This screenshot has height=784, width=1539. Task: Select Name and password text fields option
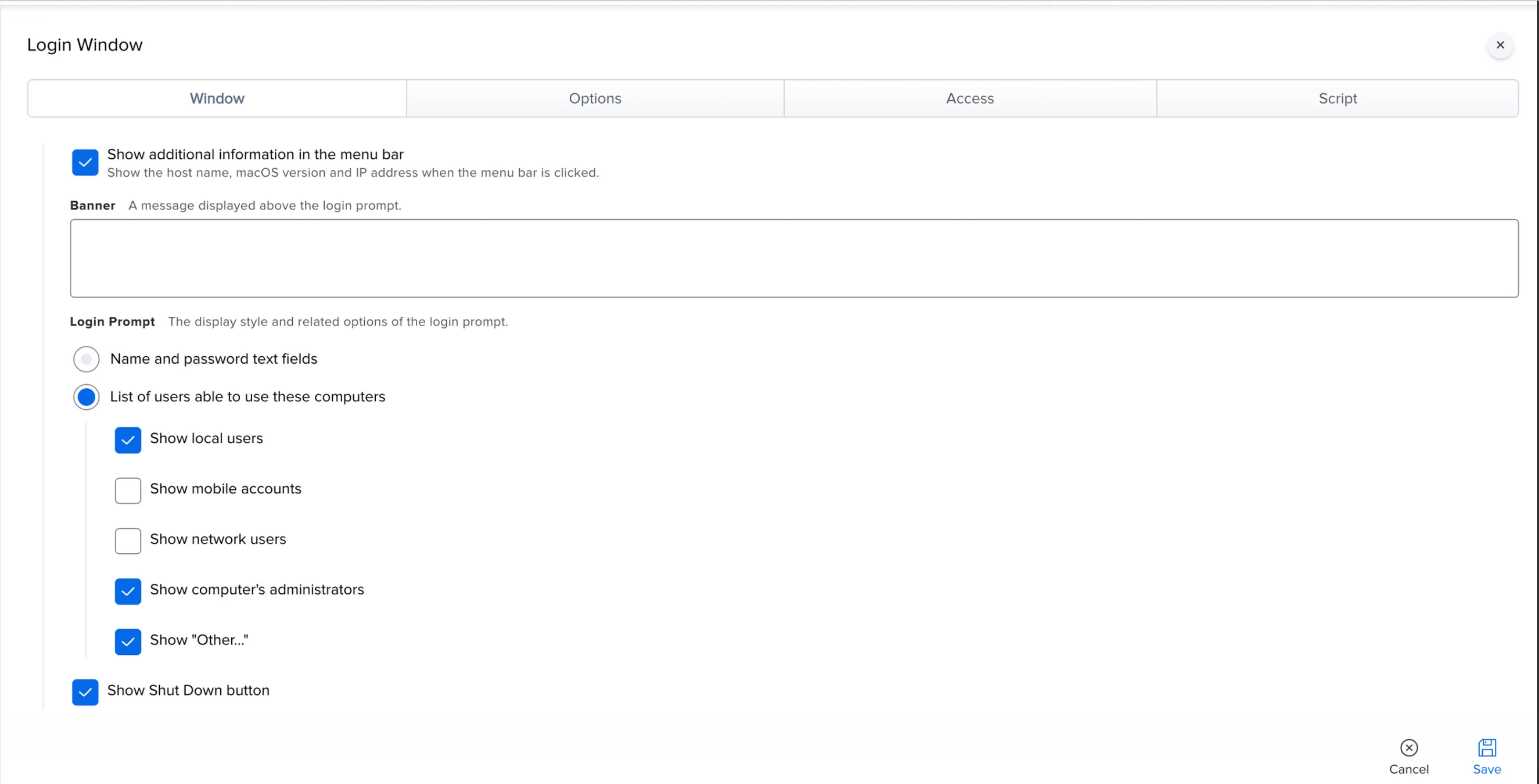tap(86, 359)
